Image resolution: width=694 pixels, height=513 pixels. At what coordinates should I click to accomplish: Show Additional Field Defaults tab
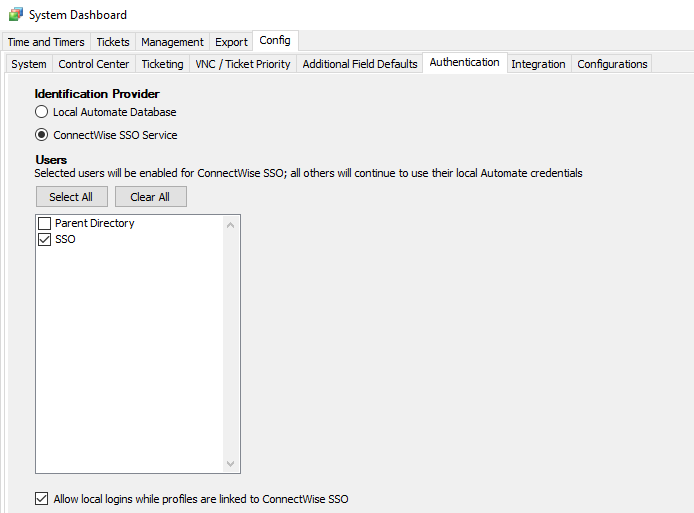click(x=360, y=64)
